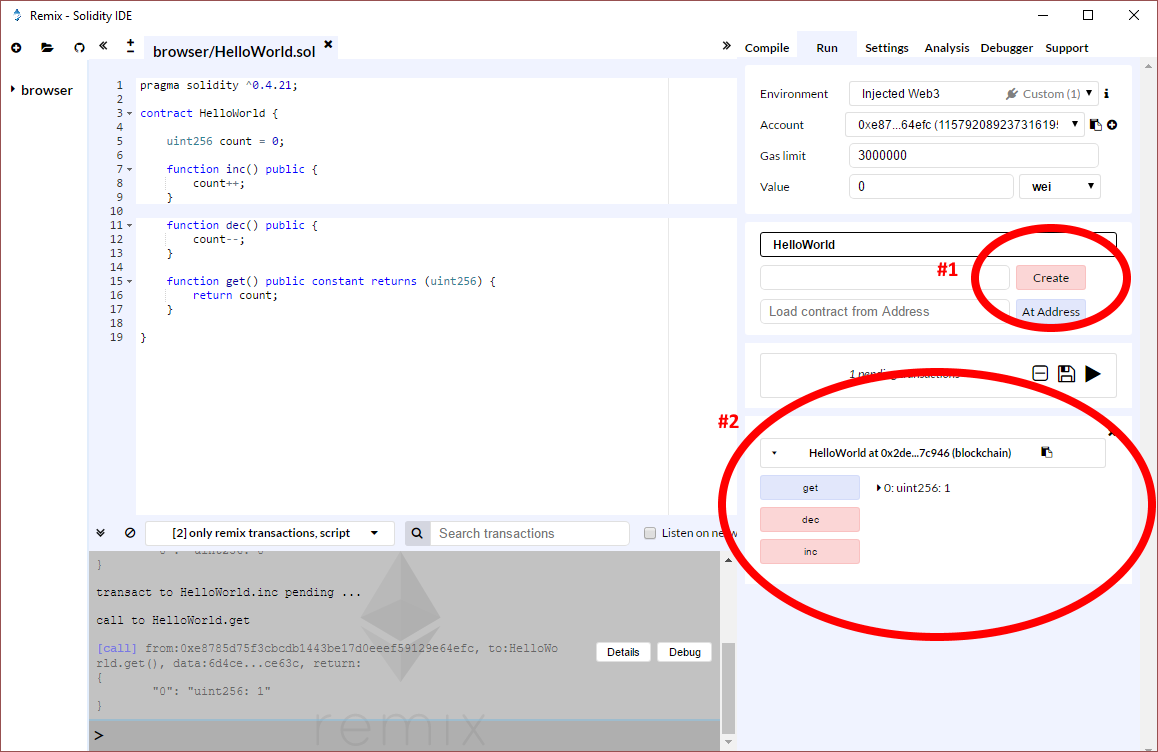Click the Search transactions field
Screen dimensions: 1158x752
530,533
